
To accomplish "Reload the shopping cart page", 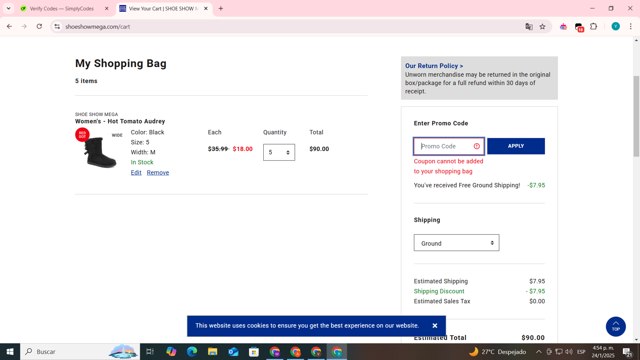I will [x=39, y=27].
